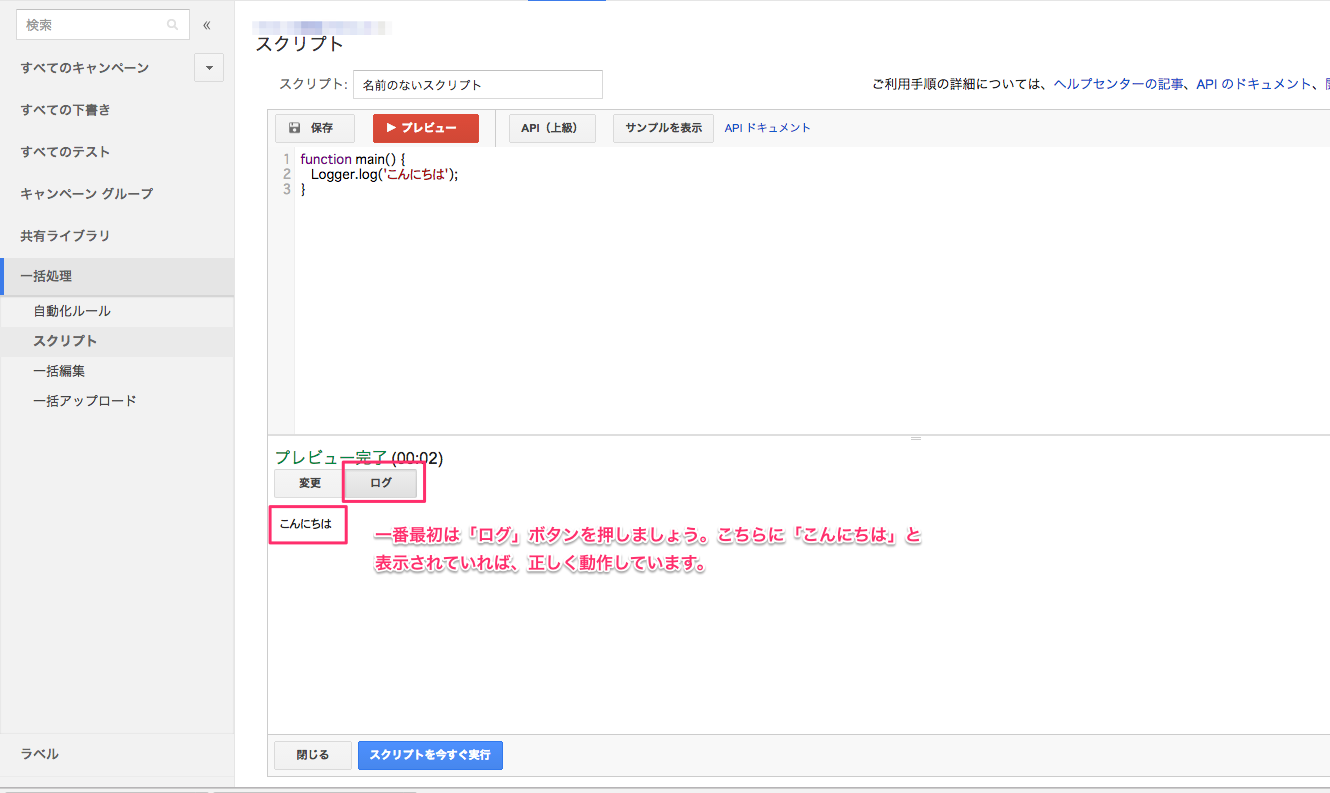Select スクリプト sub-item in sidebar
This screenshot has height=793, width=1330.
(65, 341)
